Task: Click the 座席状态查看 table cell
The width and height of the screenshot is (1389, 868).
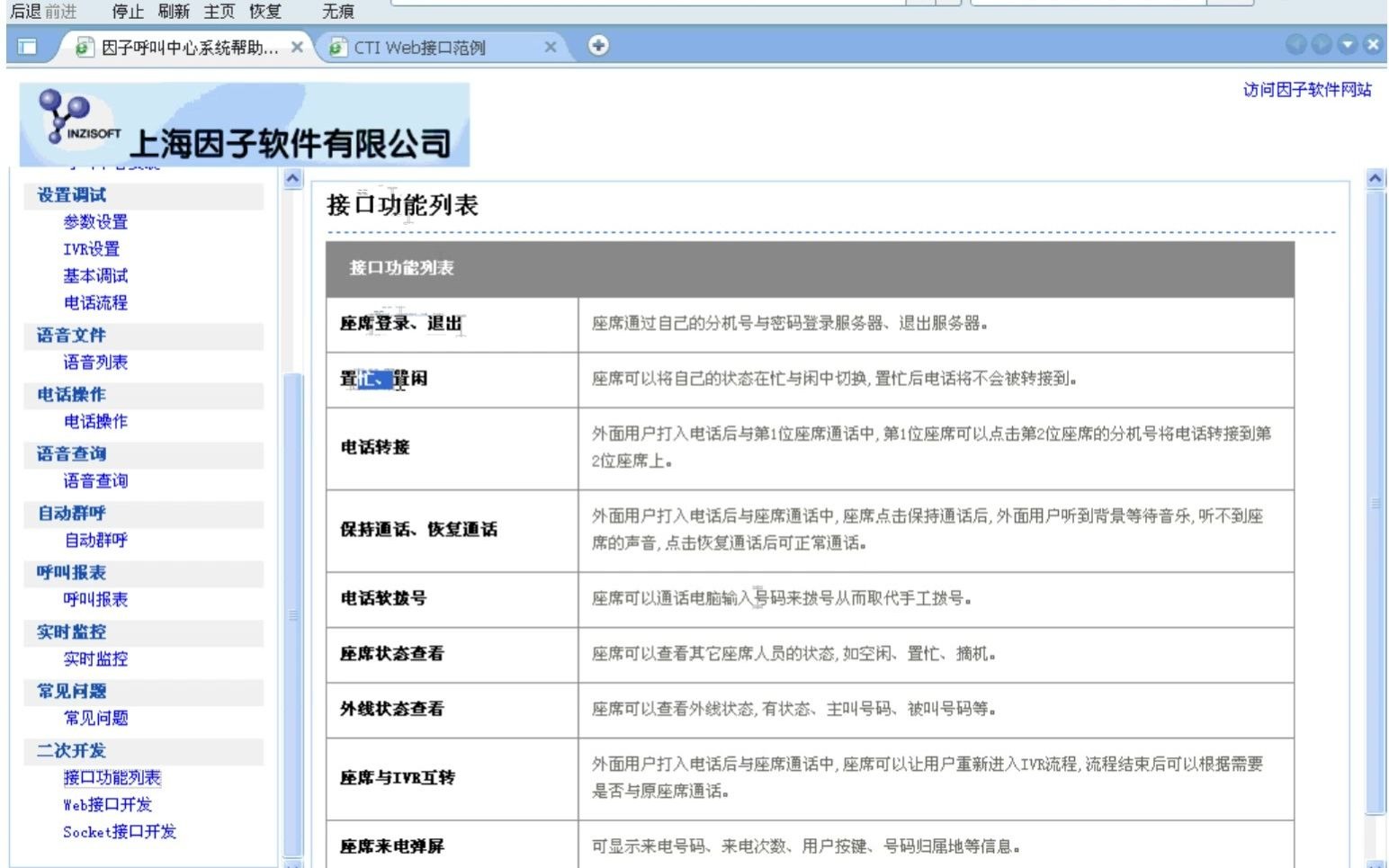Action: (452, 655)
